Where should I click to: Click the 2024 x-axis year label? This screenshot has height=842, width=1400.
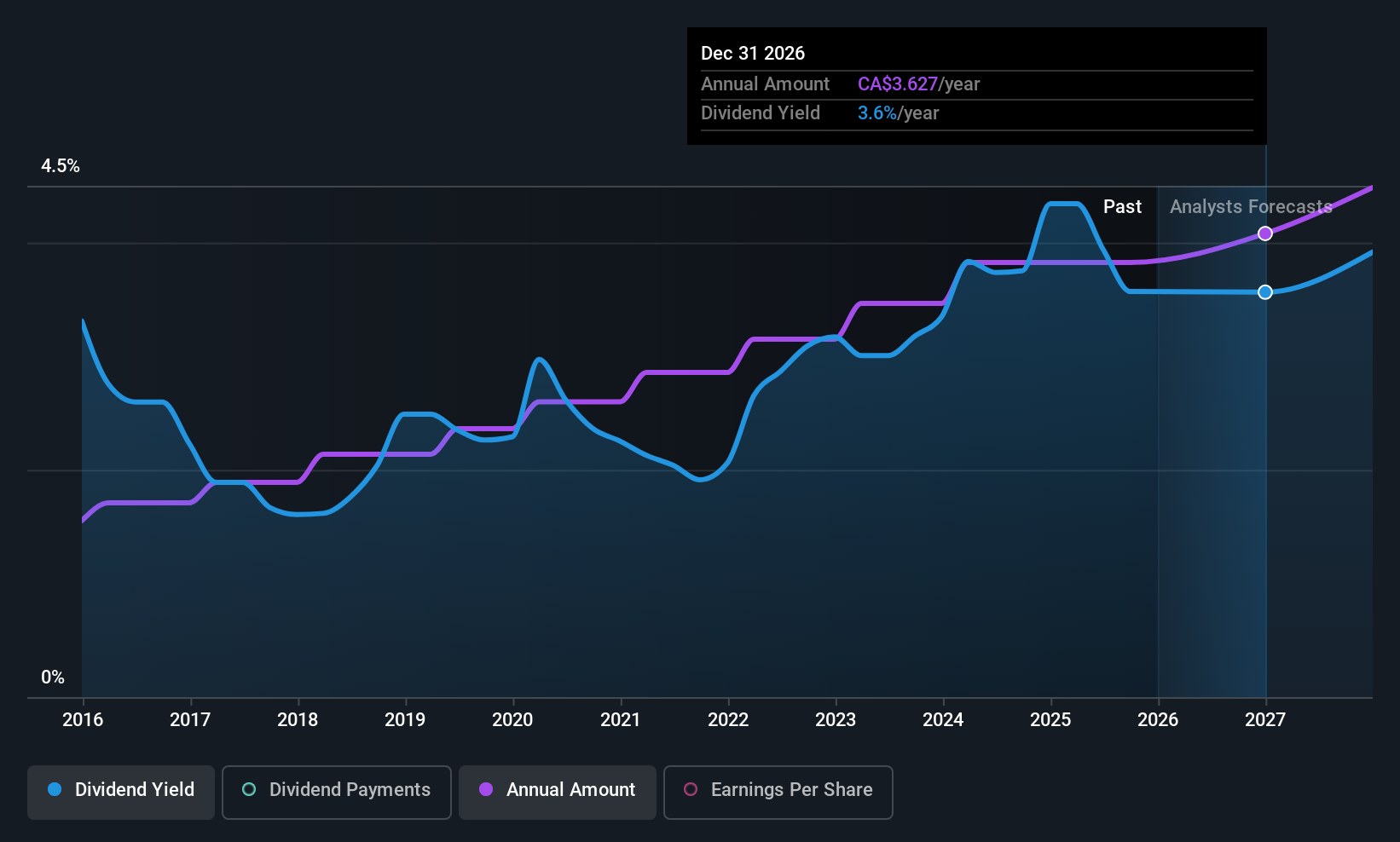click(943, 720)
